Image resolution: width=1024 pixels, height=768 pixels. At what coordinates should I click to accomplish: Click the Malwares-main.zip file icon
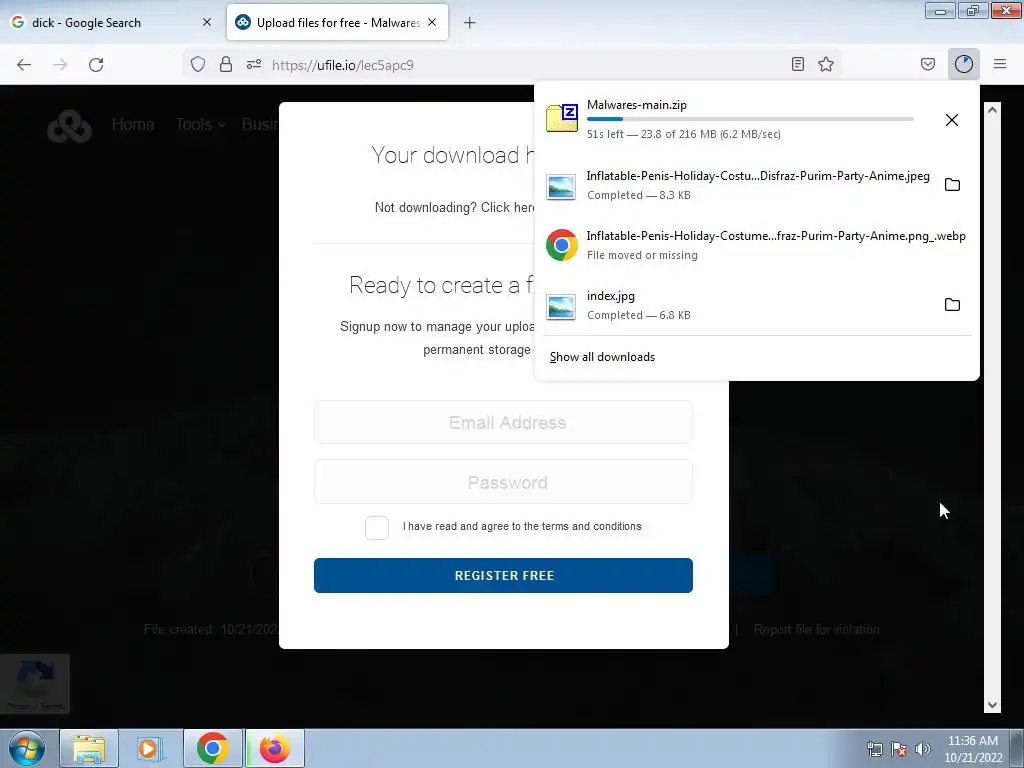pos(562,118)
